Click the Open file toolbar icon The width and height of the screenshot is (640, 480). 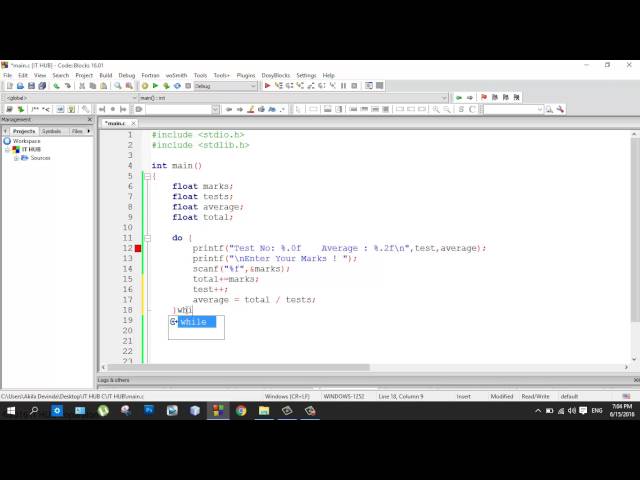tap(20, 86)
